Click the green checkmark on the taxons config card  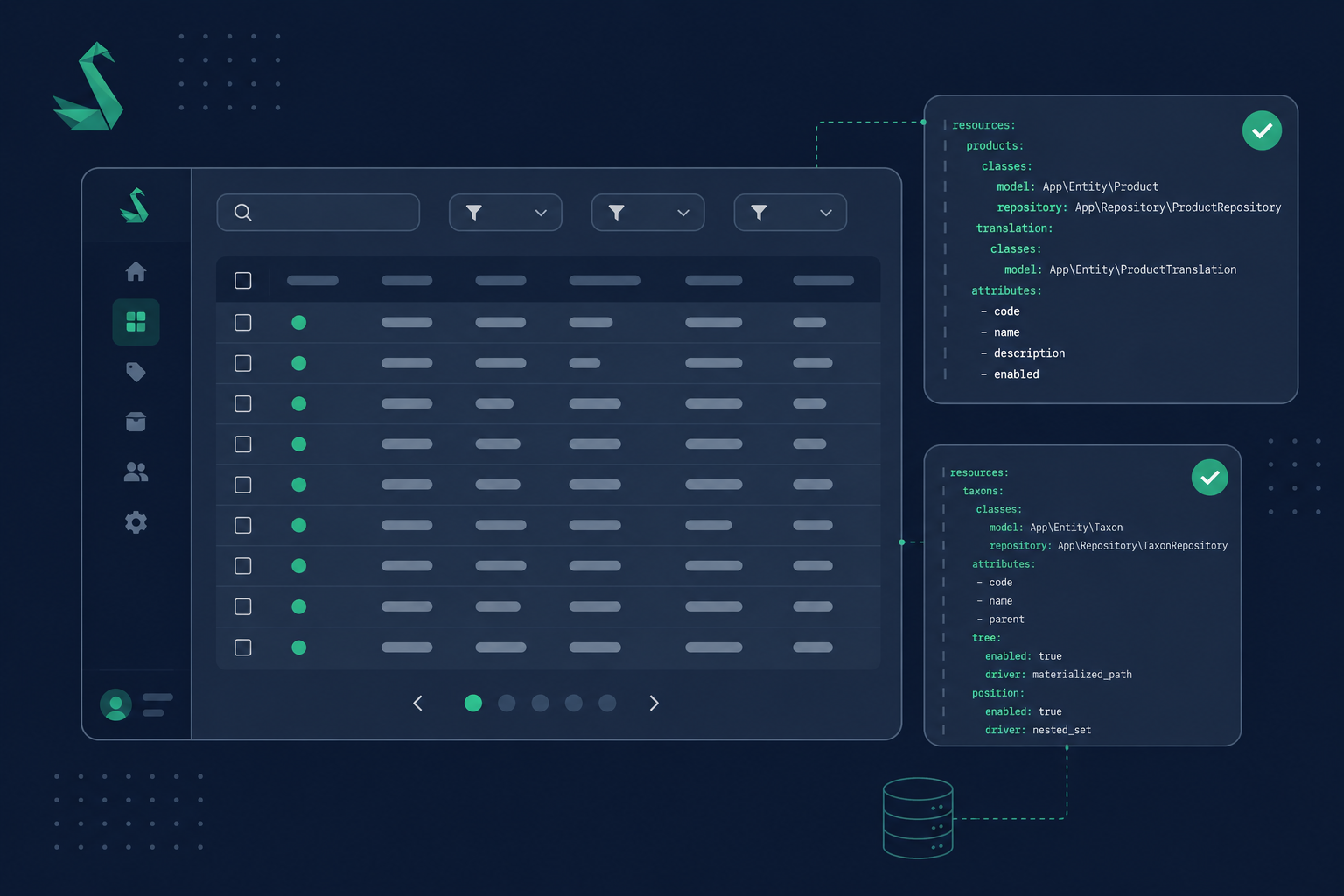(1210, 478)
